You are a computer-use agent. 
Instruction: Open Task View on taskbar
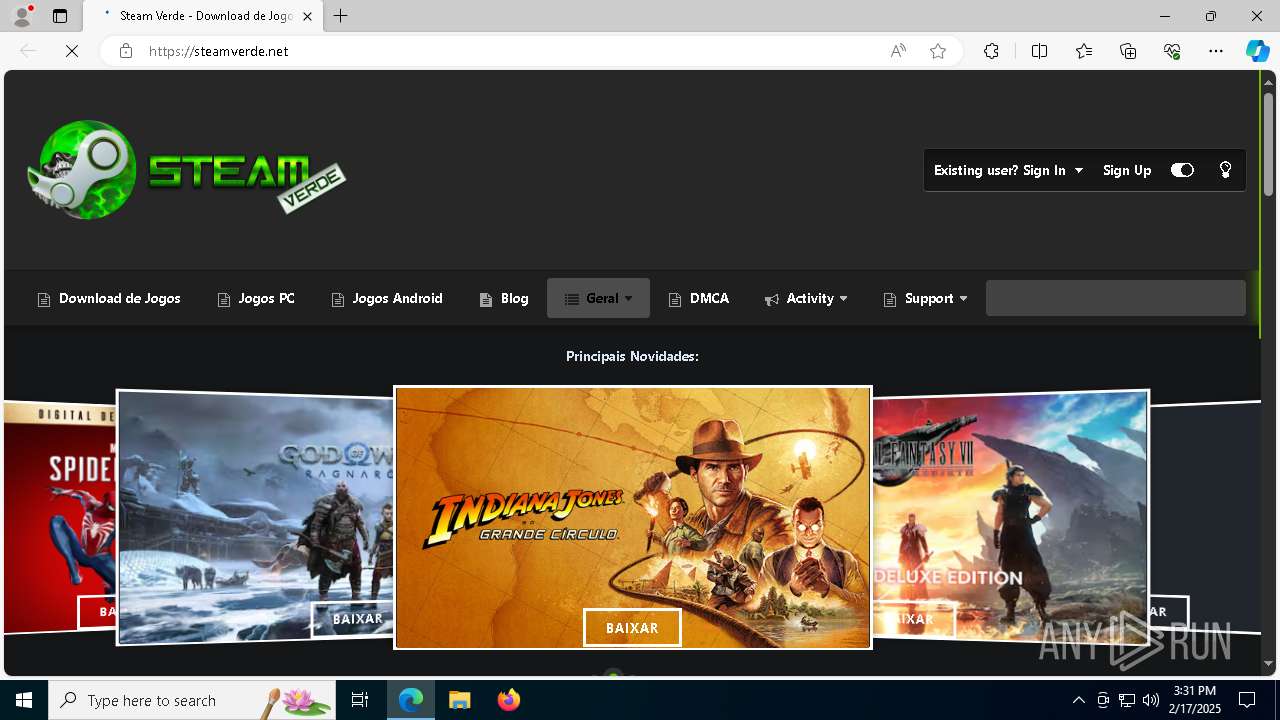coord(360,700)
